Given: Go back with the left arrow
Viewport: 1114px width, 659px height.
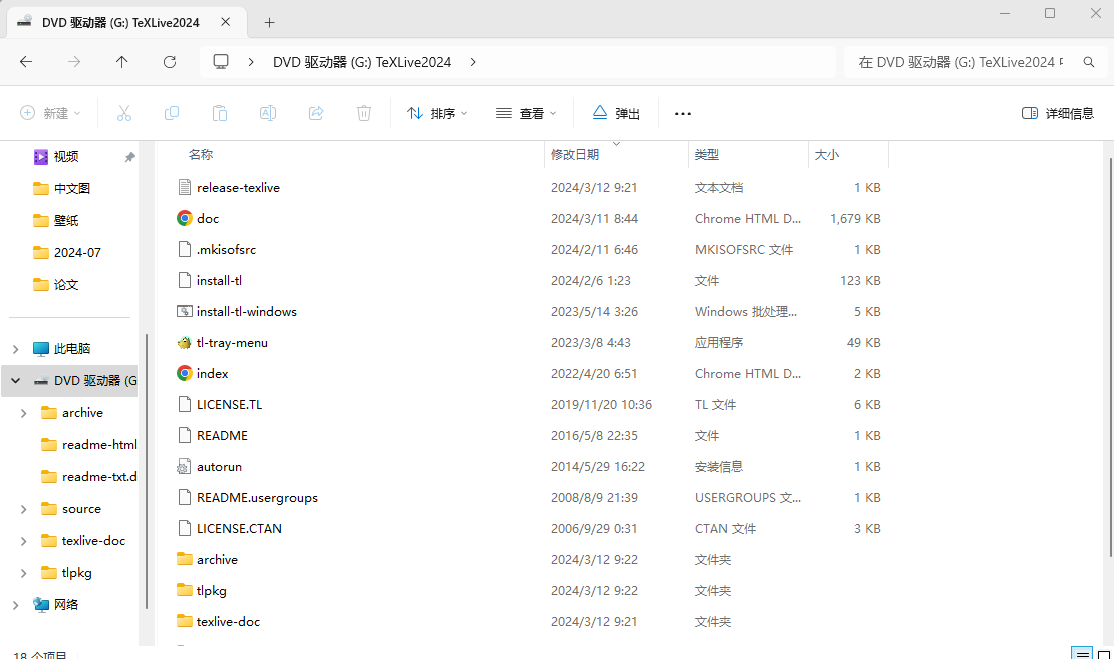Looking at the screenshot, I should coord(26,62).
